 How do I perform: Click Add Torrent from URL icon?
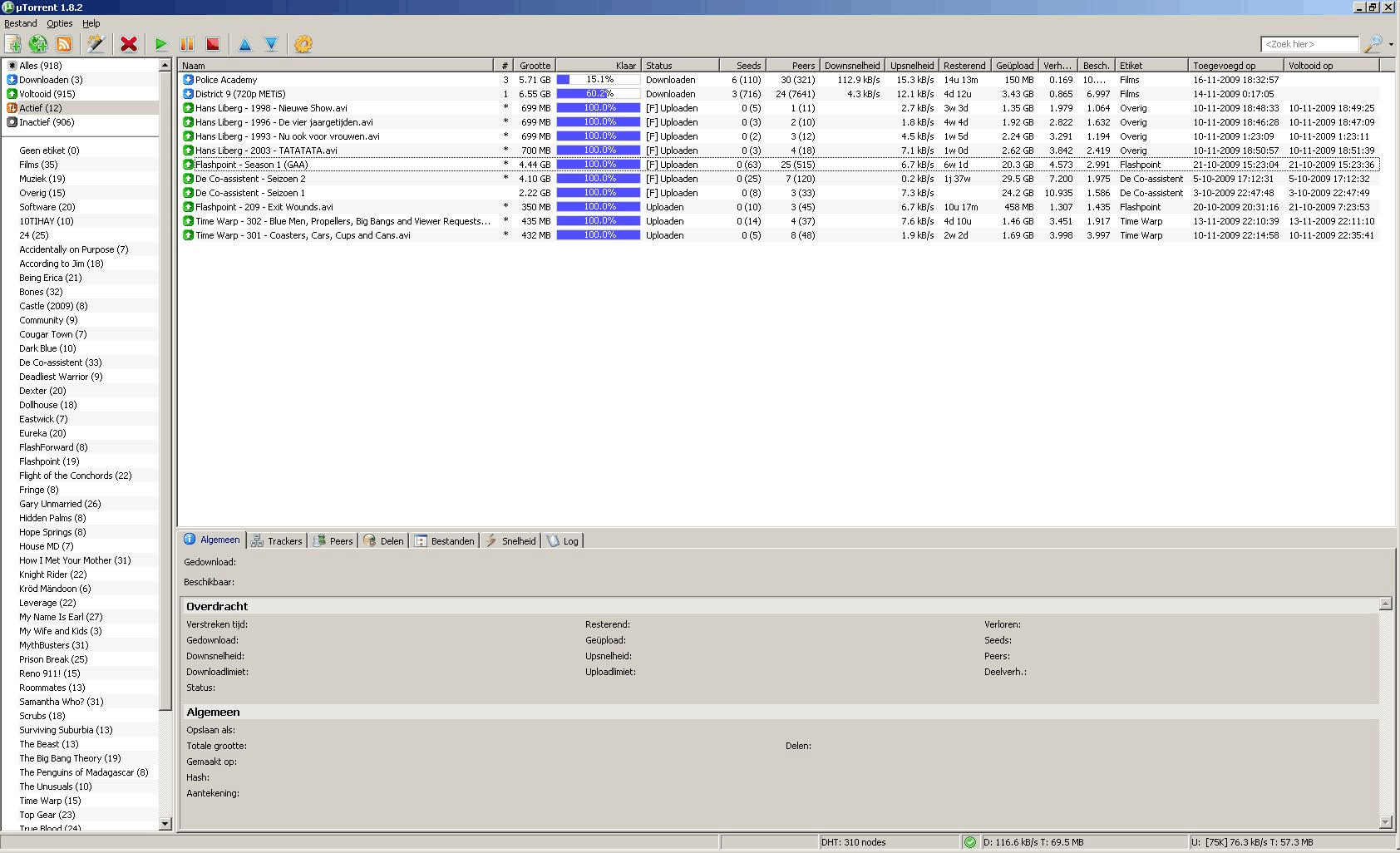point(38,44)
